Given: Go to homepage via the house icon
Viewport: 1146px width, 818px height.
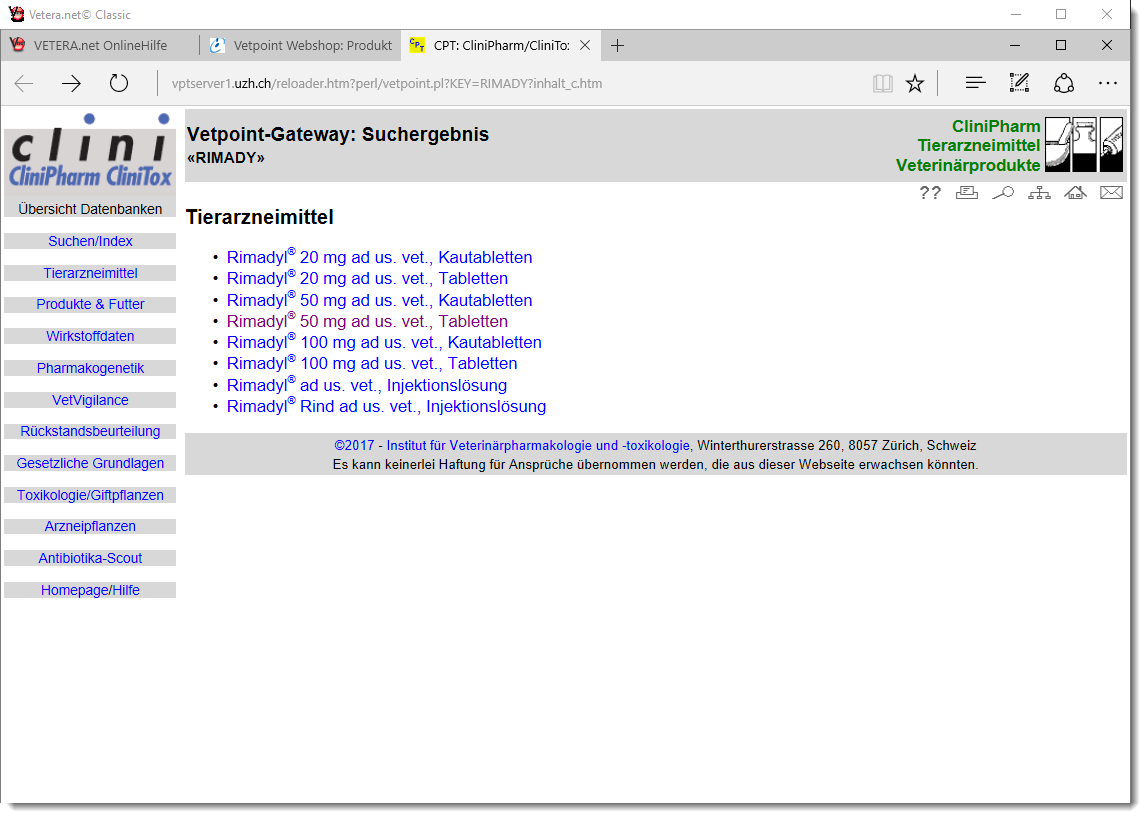Looking at the screenshot, I should coord(1075,193).
